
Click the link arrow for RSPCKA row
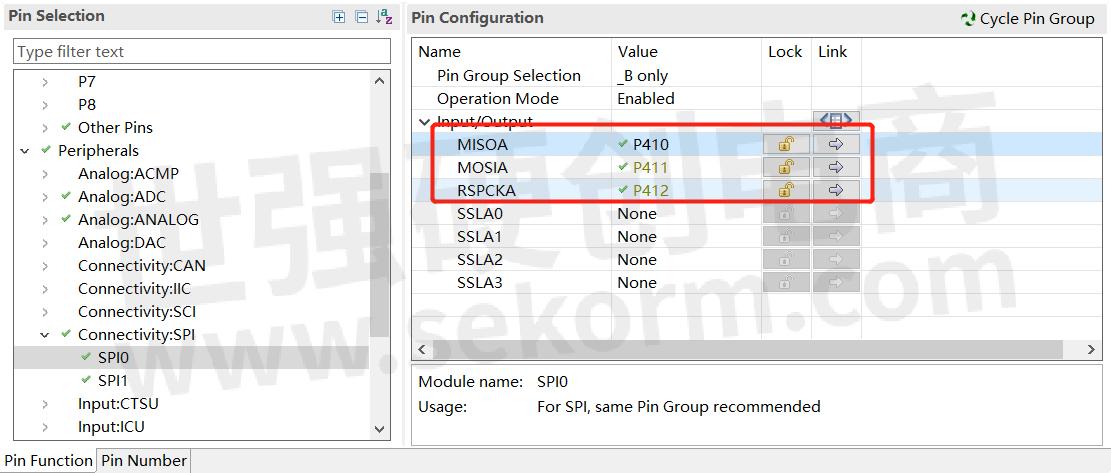[836, 190]
